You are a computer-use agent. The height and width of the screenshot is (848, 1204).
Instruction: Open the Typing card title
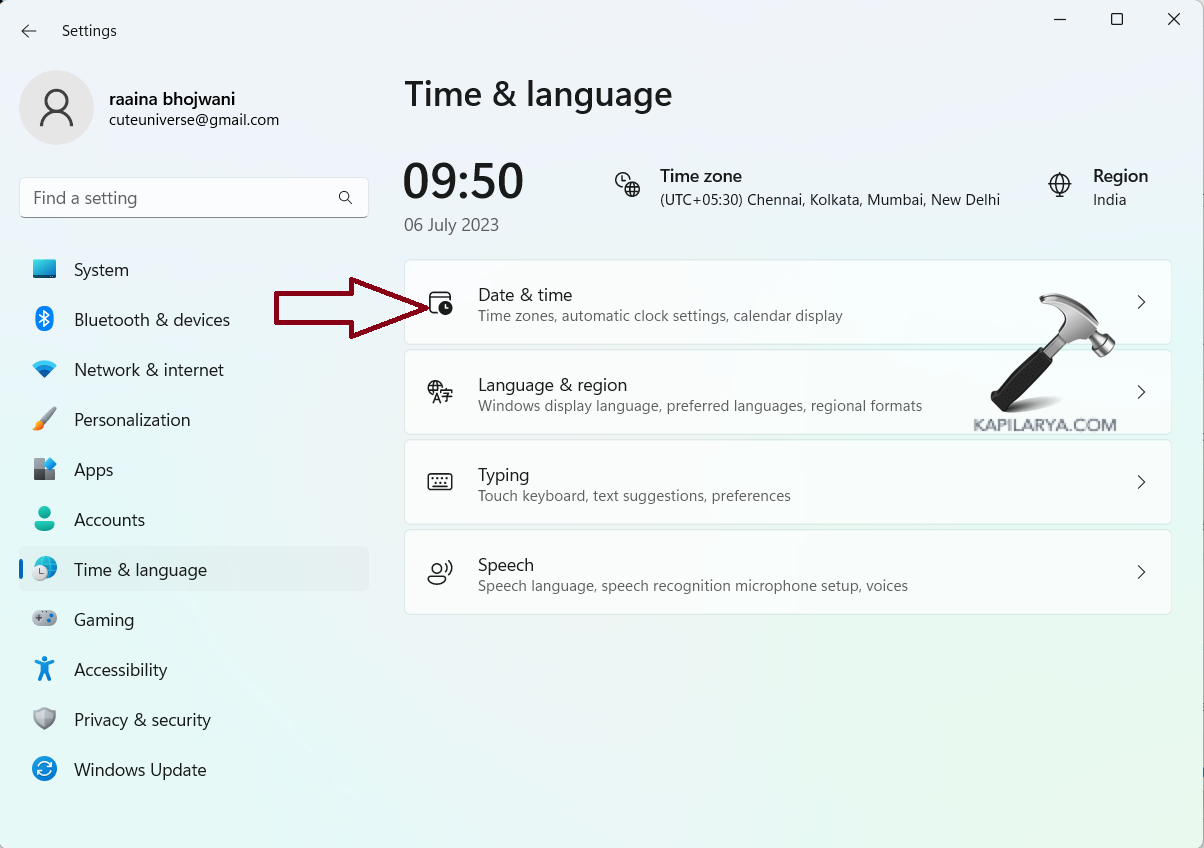point(503,475)
